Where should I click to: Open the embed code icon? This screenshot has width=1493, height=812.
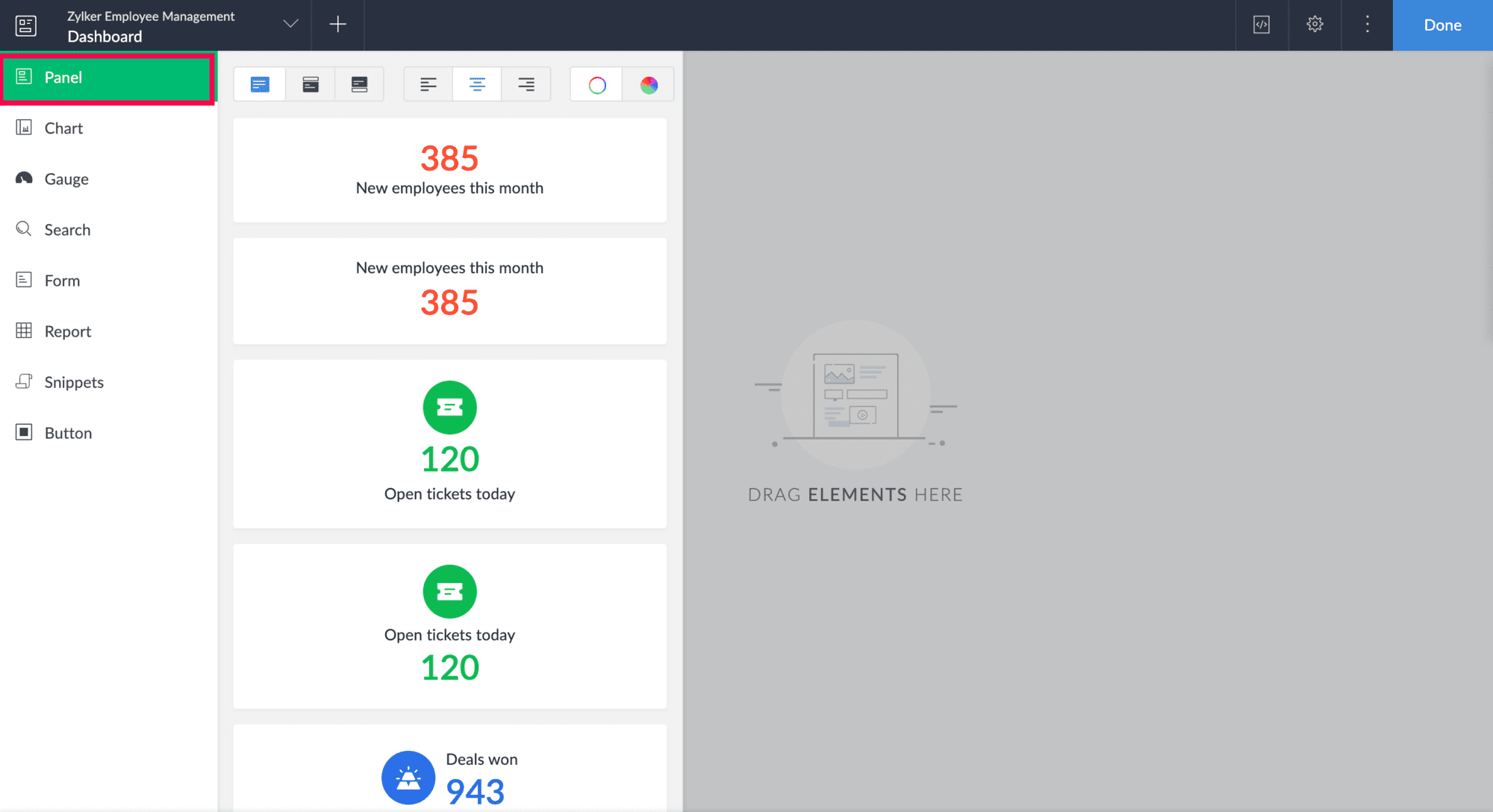[1262, 25]
